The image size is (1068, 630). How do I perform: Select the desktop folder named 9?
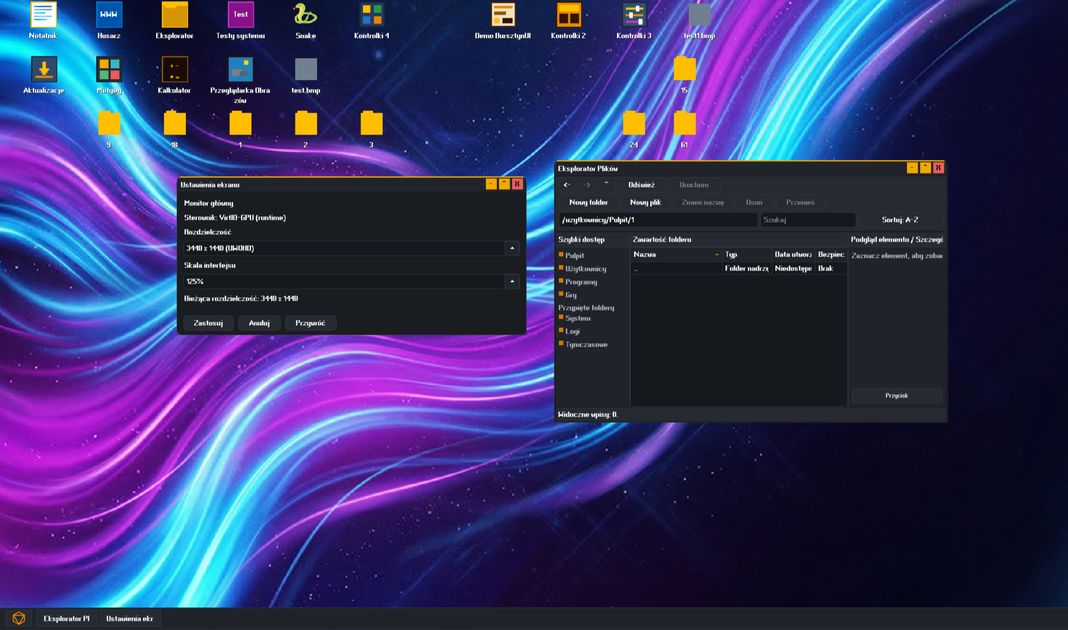(x=108, y=123)
